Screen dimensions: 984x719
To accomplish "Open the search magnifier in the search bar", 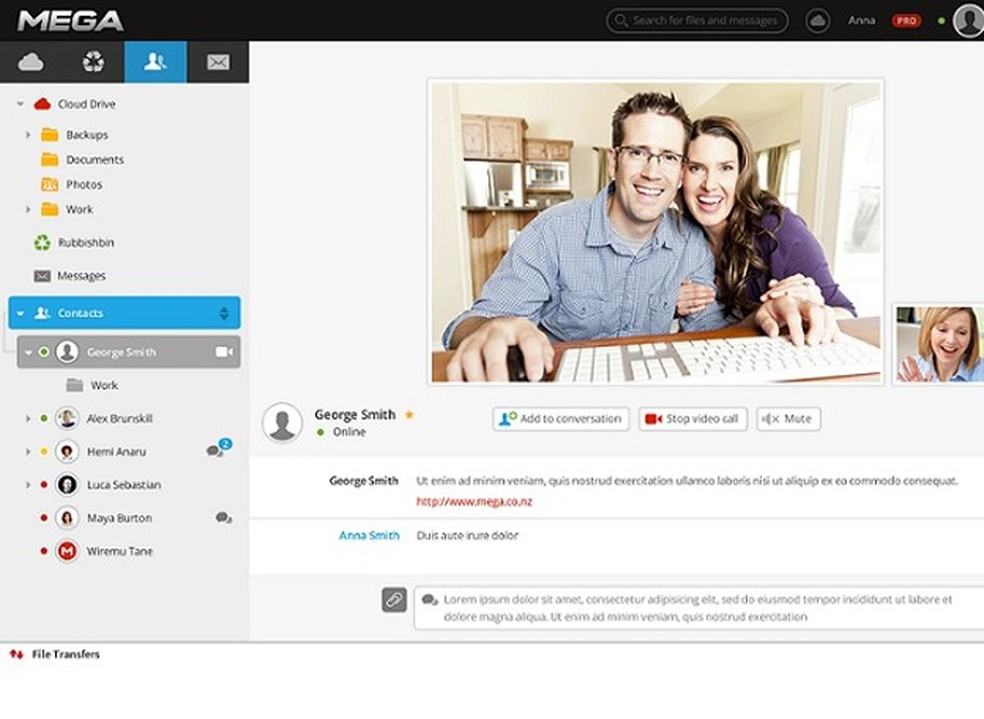I will [x=622, y=20].
